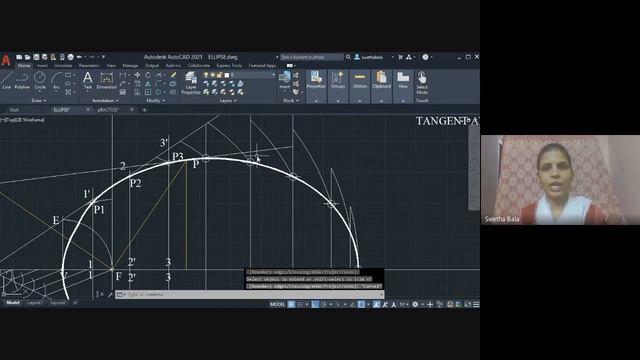The width and height of the screenshot is (640, 360).
Task: Click the keyword search field in title bar
Action: (312, 57)
